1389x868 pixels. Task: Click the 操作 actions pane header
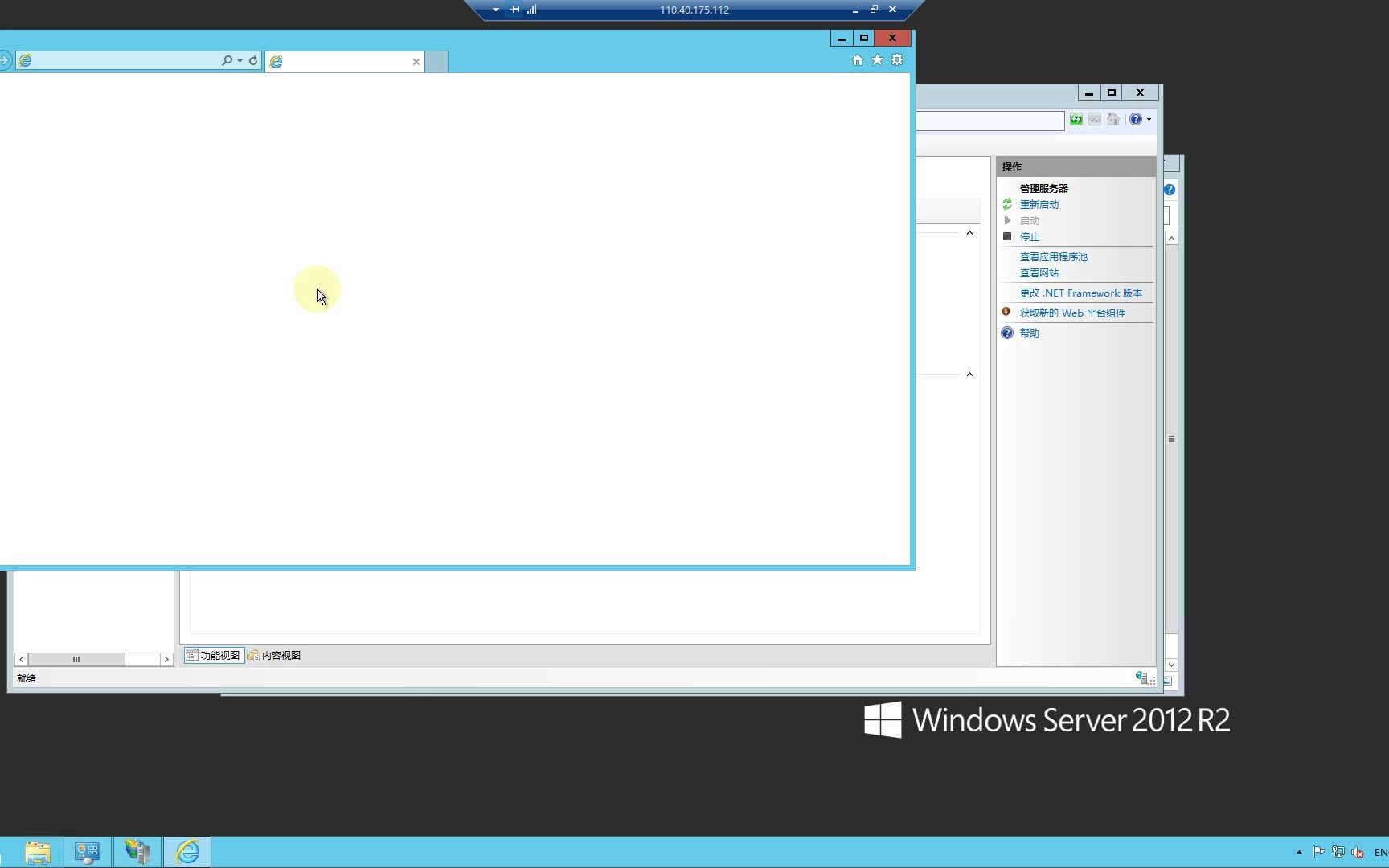pos(1076,166)
